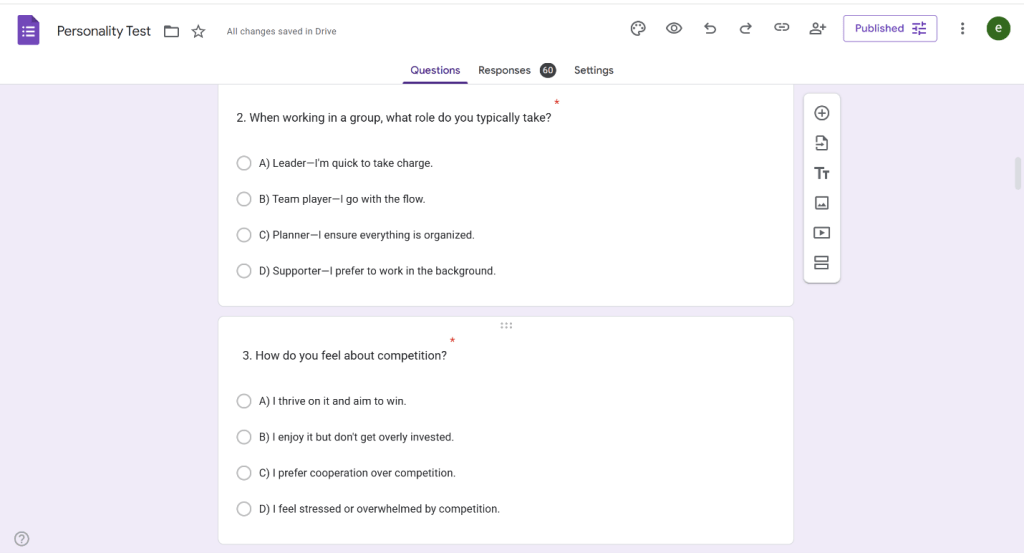1024x553 pixels.
Task: Select option A) Leader radio button
Action: [x=244, y=163]
